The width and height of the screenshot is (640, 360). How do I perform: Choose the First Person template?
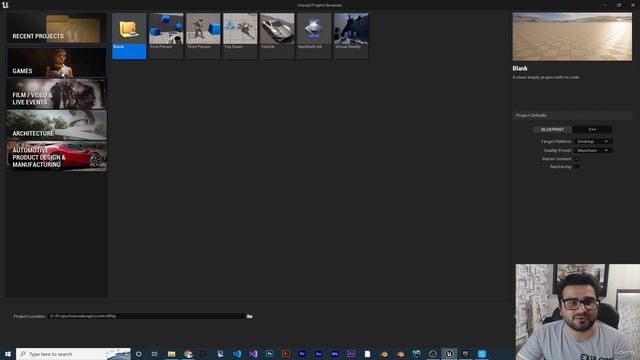click(x=166, y=36)
